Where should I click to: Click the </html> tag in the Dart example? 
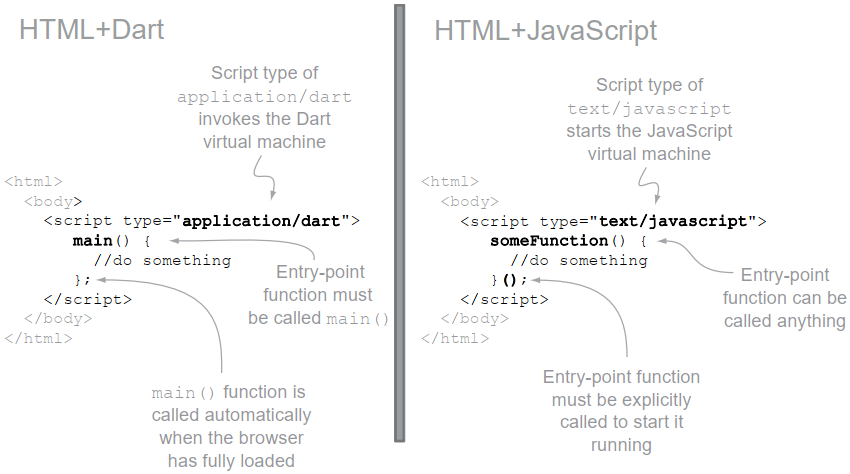38,338
